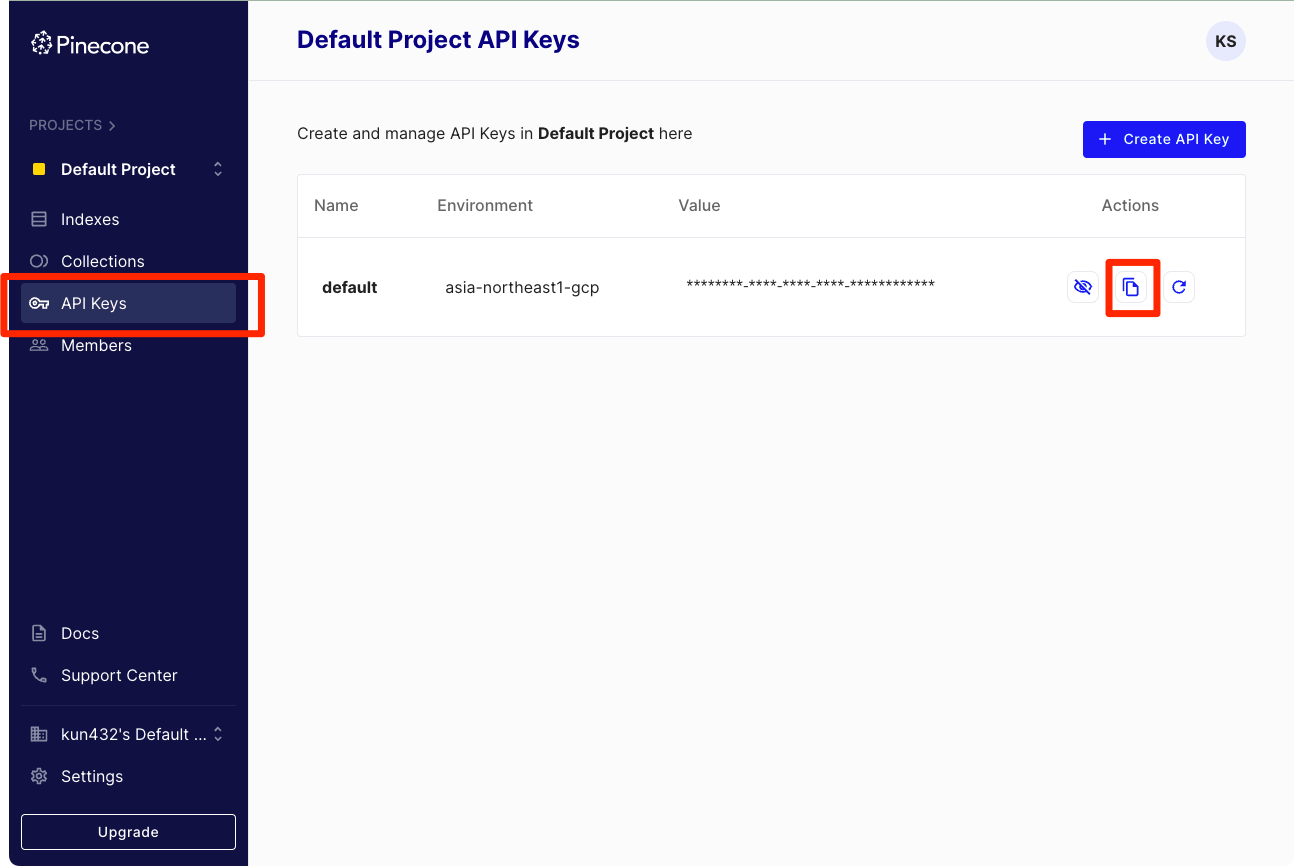This screenshot has height=866, width=1294.
Task: Open Indexes in the sidebar
Action: point(128,219)
